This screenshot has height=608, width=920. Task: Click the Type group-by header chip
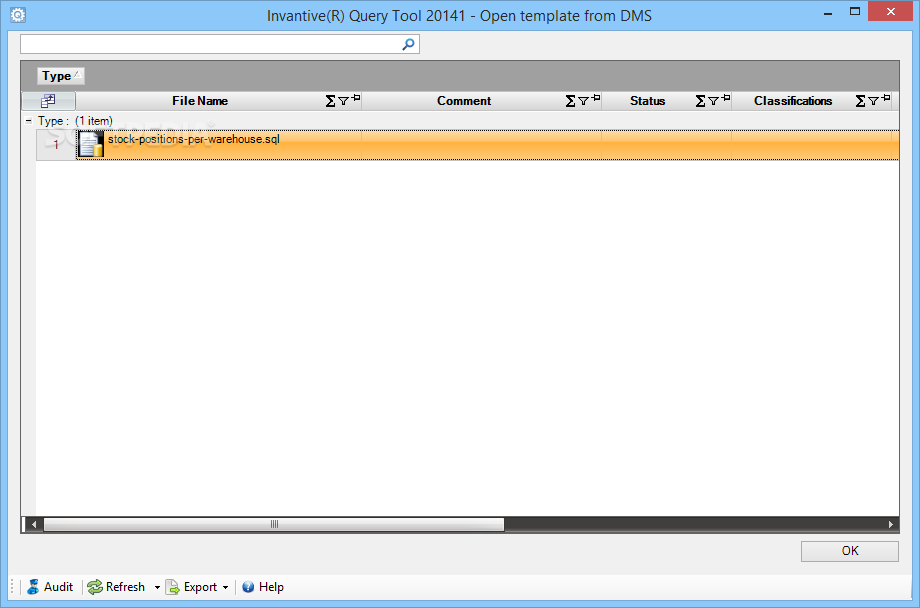click(60, 76)
